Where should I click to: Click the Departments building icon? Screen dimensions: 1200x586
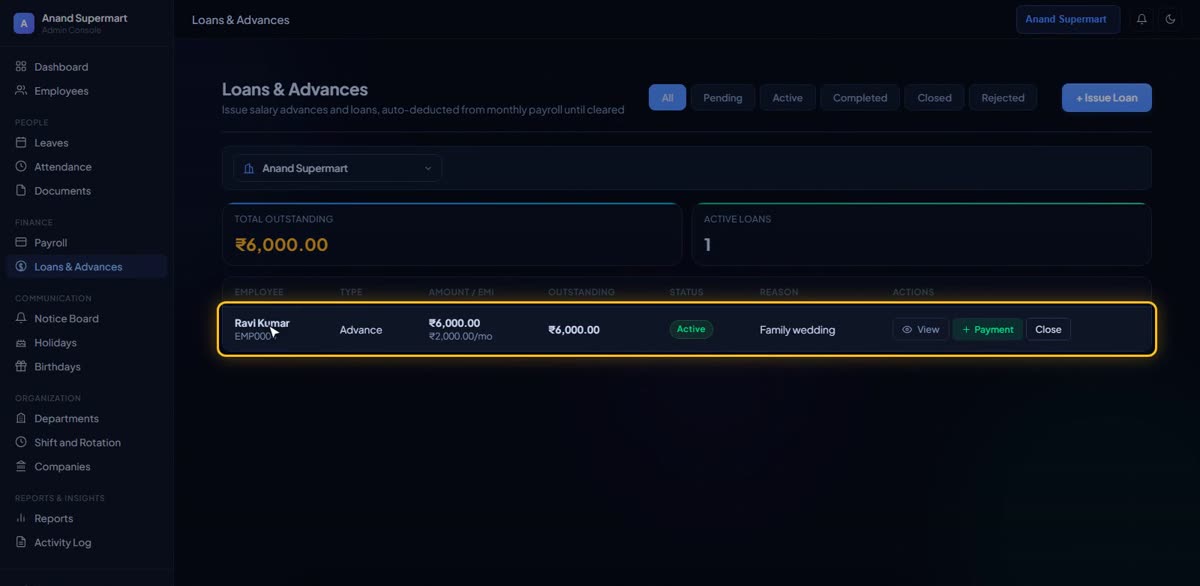point(21,419)
